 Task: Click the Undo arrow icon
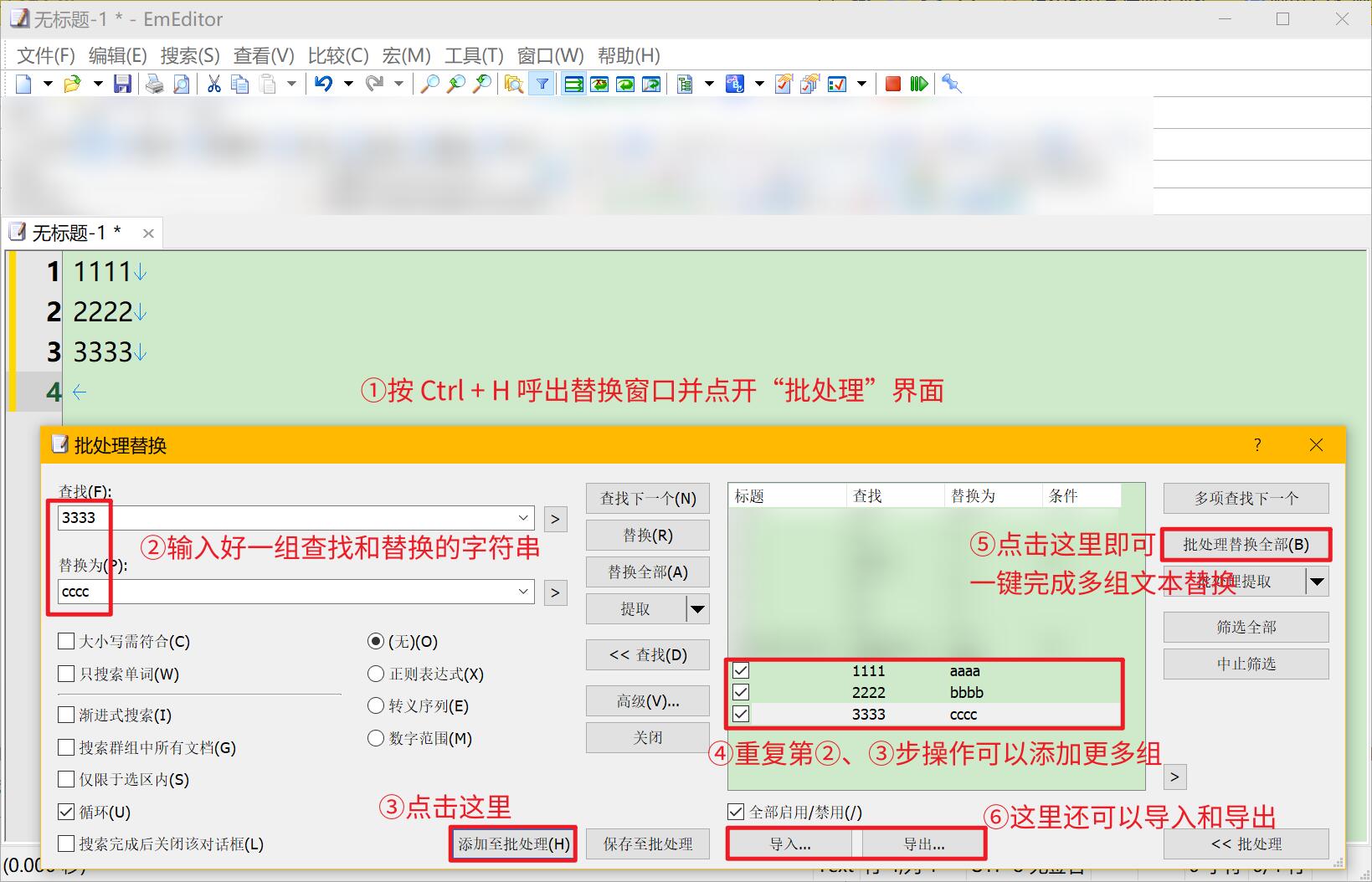[323, 84]
